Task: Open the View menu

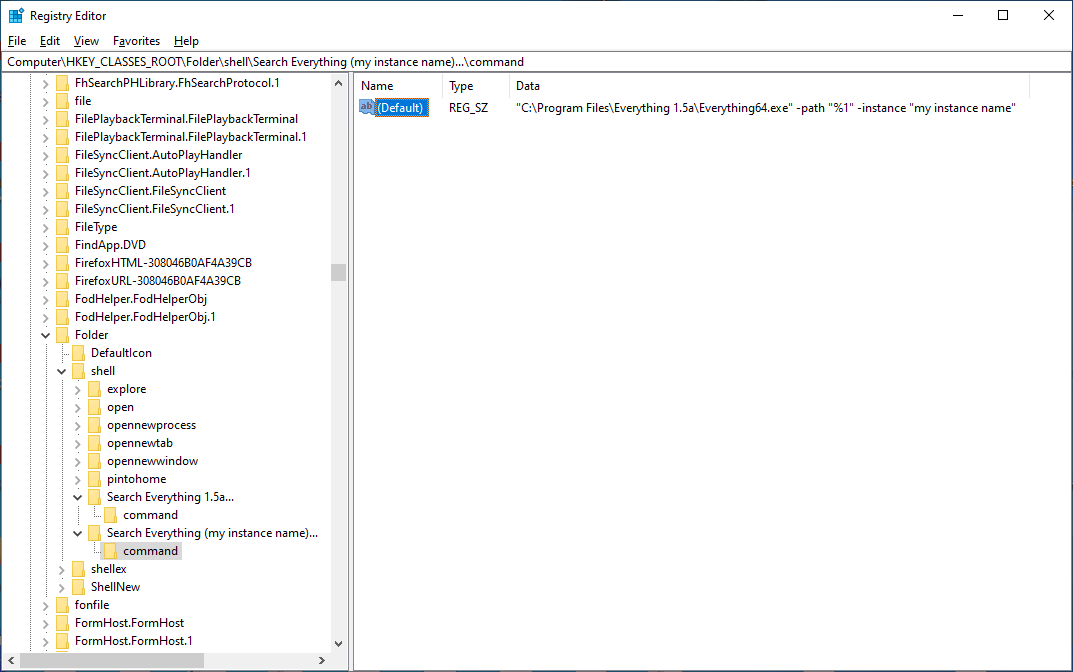Action: click(86, 41)
